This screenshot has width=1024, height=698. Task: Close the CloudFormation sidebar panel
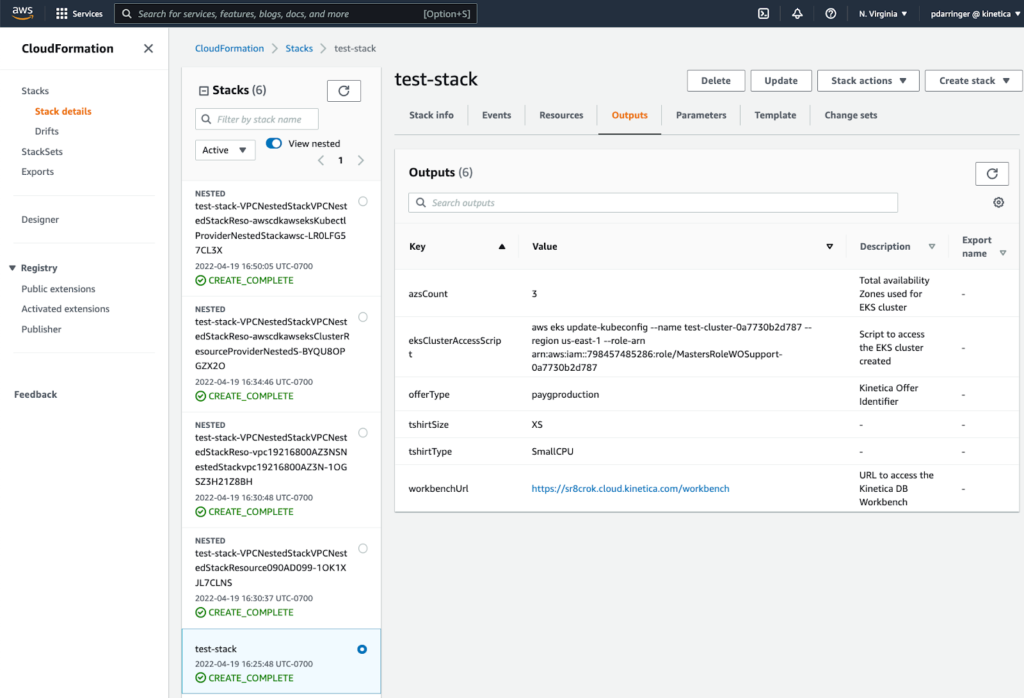[148, 49]
